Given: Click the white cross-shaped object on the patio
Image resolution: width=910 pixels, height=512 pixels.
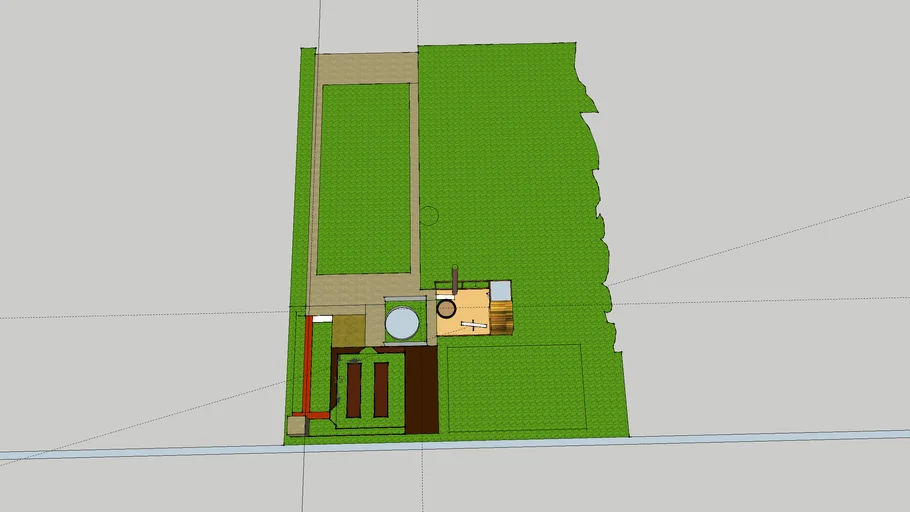Looking at the screenshot, I should [x=471, y=323].
